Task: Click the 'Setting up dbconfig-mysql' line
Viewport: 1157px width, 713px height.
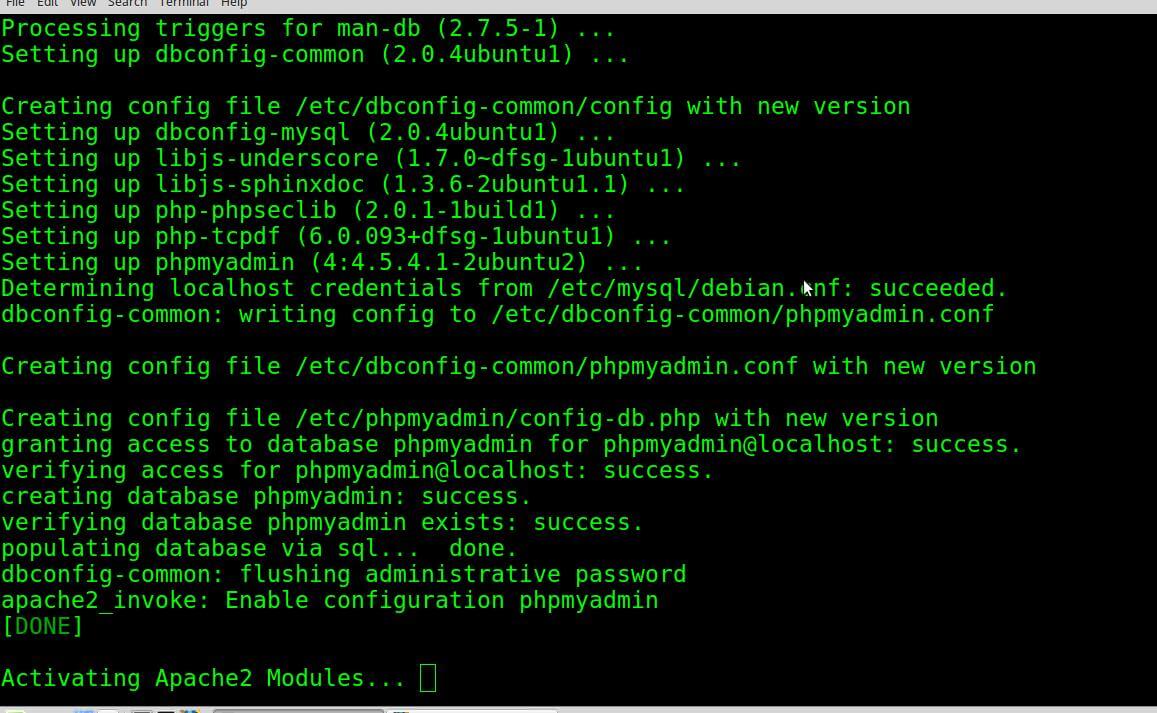Action: 308,133
